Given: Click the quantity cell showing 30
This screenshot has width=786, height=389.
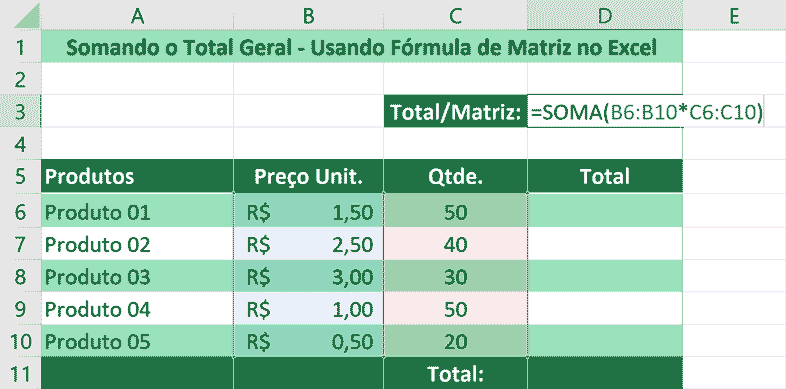Looking at the screenshot, I should pos(455,276).
